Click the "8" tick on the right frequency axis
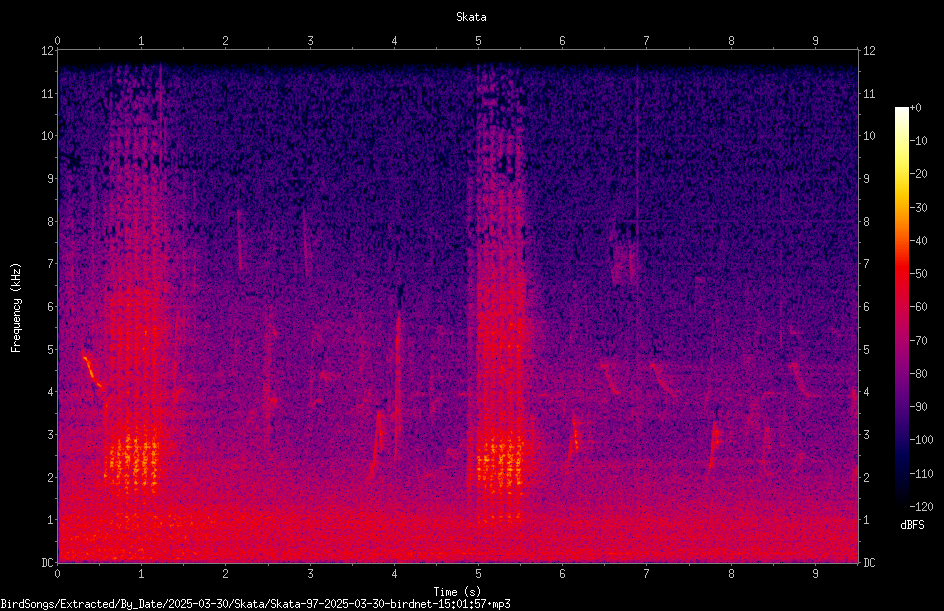 coord(866,222)
